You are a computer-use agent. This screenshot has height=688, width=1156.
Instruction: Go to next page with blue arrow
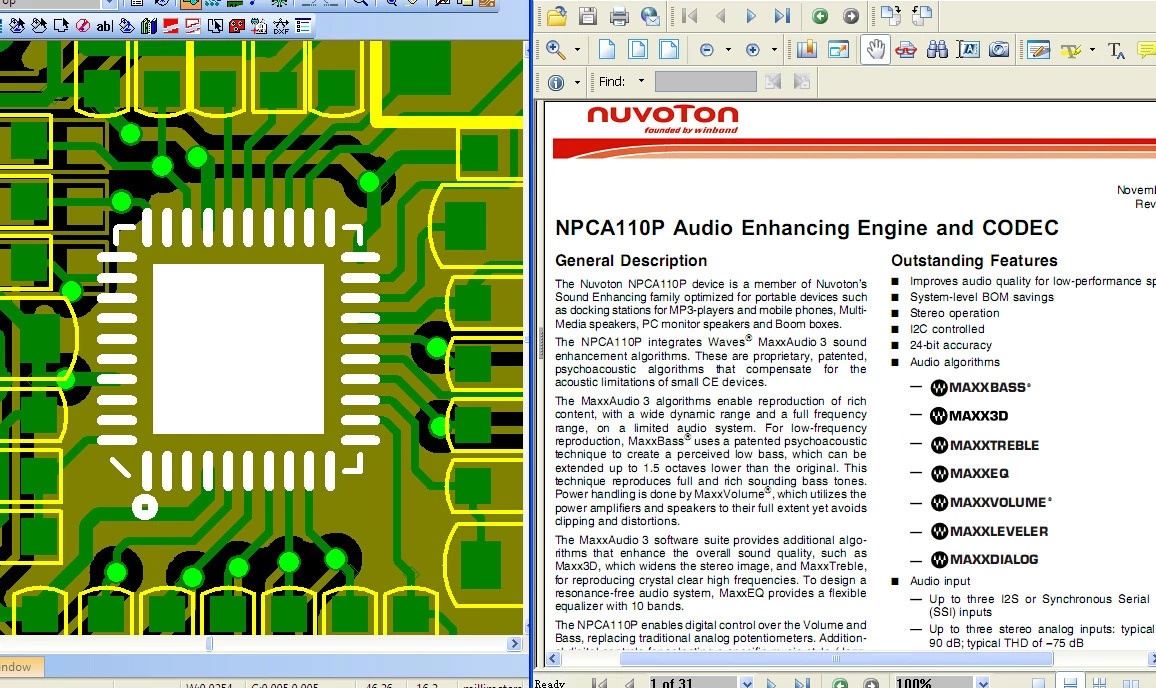(x=751, y=15)
